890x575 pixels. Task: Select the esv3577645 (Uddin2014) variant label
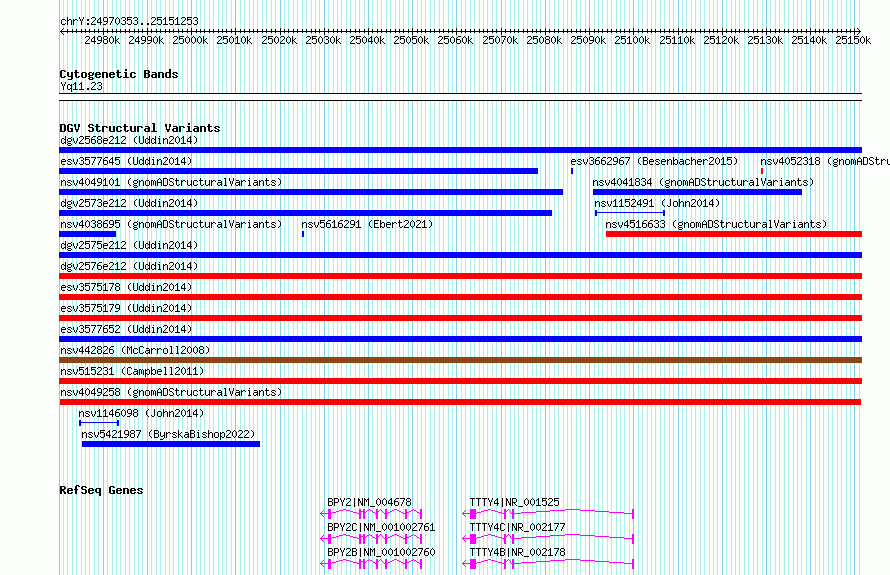point(126,161)
